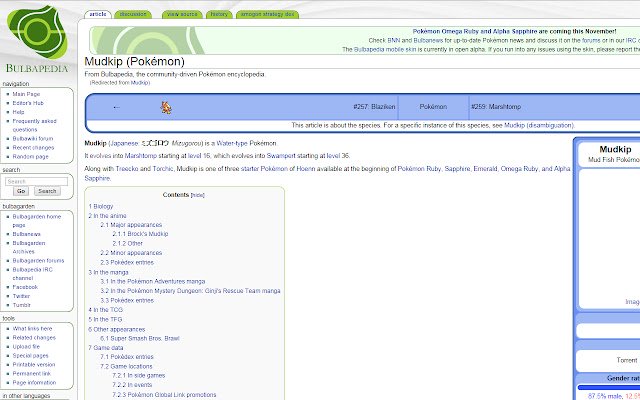Viewport: 640px width, 400px height.
Task: Open Help link in navigation
Action: click(18, 112)
